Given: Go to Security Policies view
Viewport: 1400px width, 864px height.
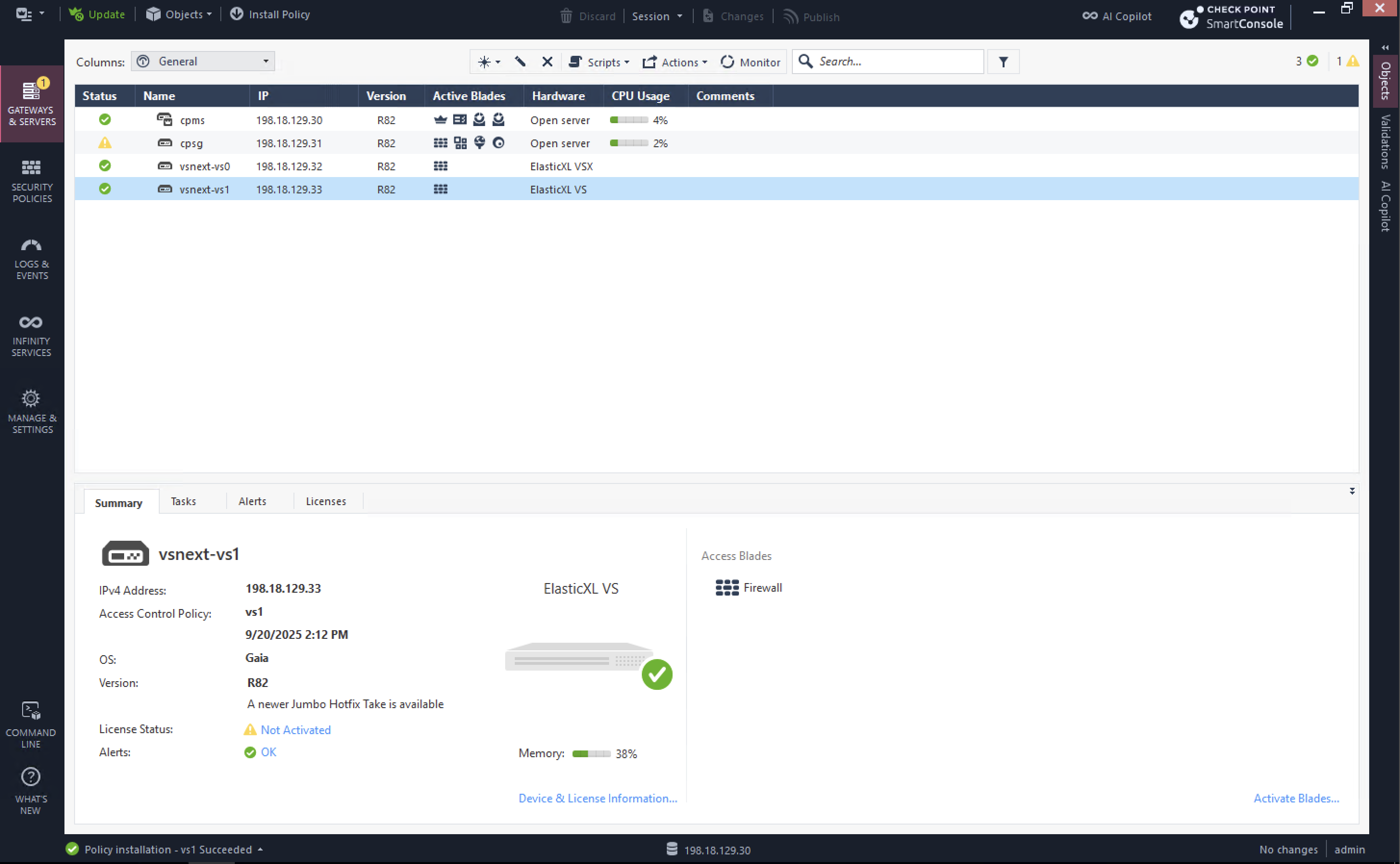Looking at the screenshot, I should (x=31, y=180).
